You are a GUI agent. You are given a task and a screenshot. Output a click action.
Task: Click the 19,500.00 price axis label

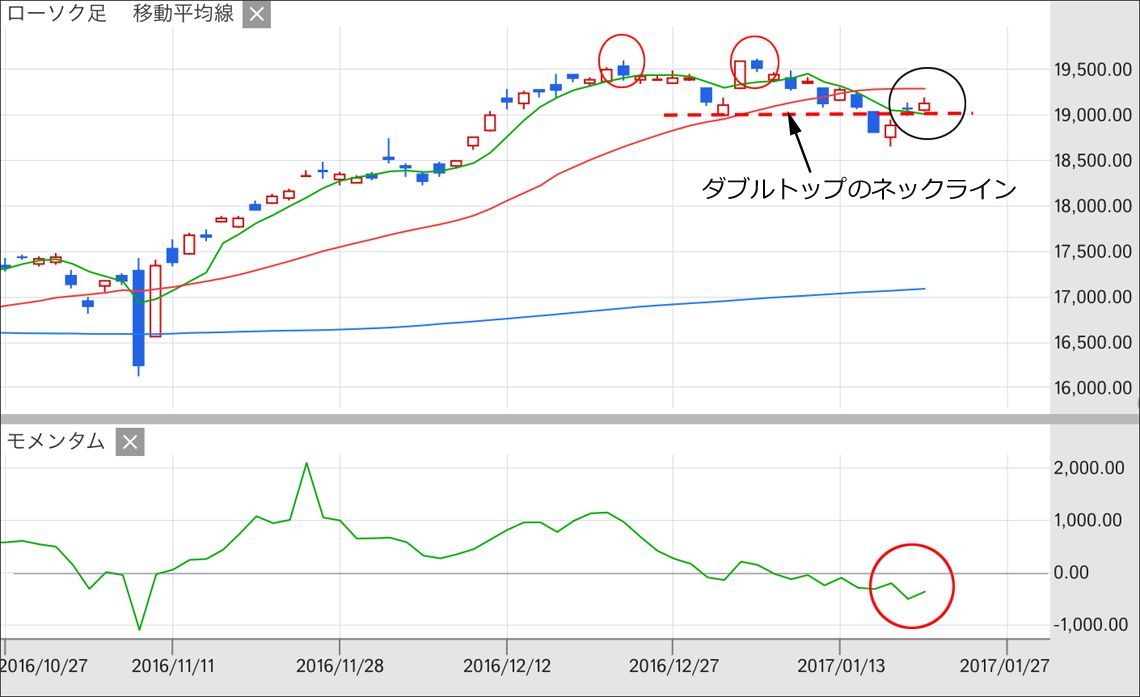click(1093, 70)
